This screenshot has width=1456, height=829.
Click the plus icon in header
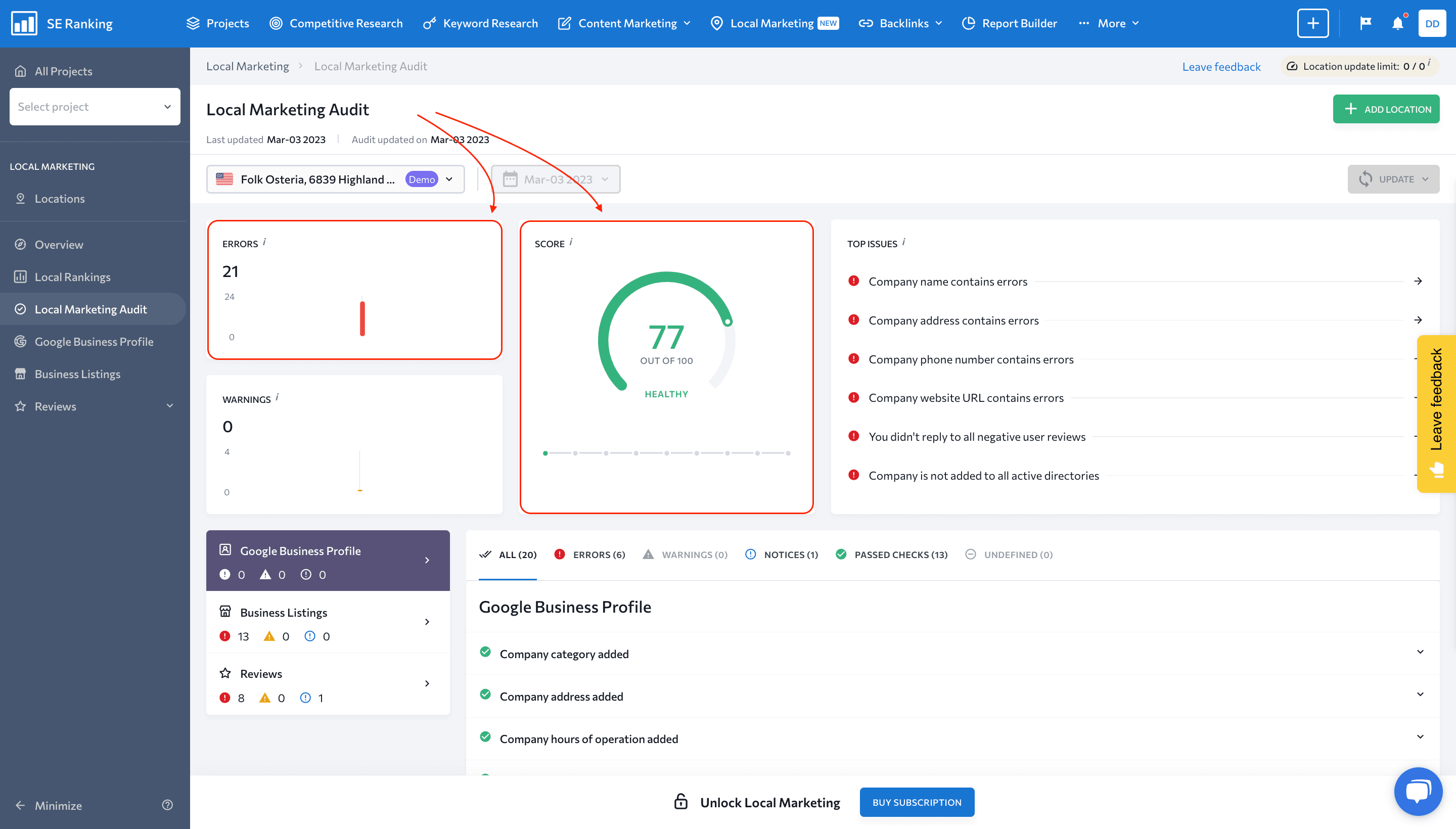[1312, 23]
